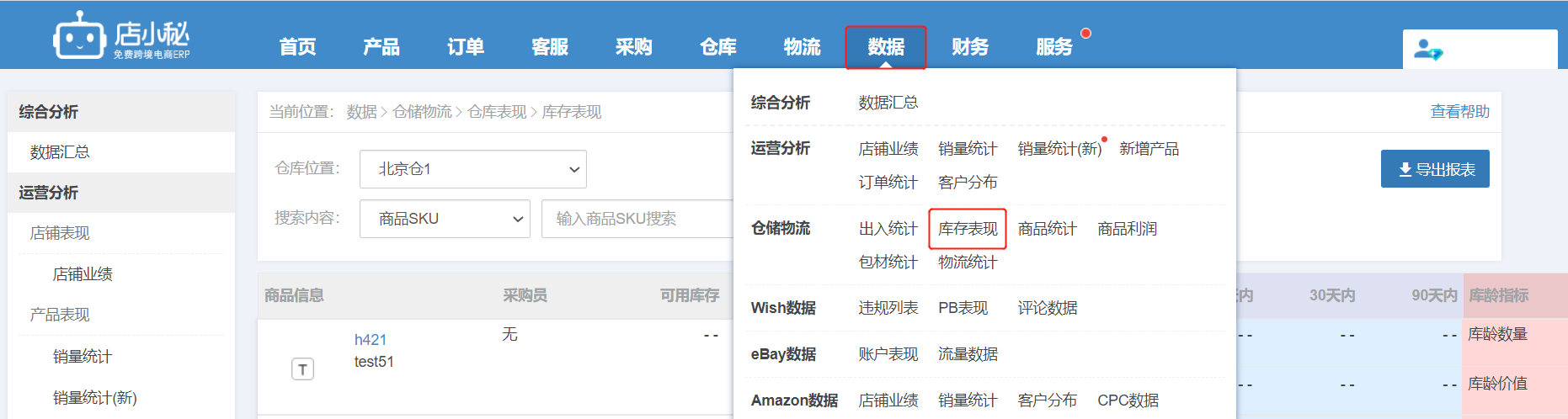
Task: Click the red notification dot by 服务
Action: (x=1085, y=34)
